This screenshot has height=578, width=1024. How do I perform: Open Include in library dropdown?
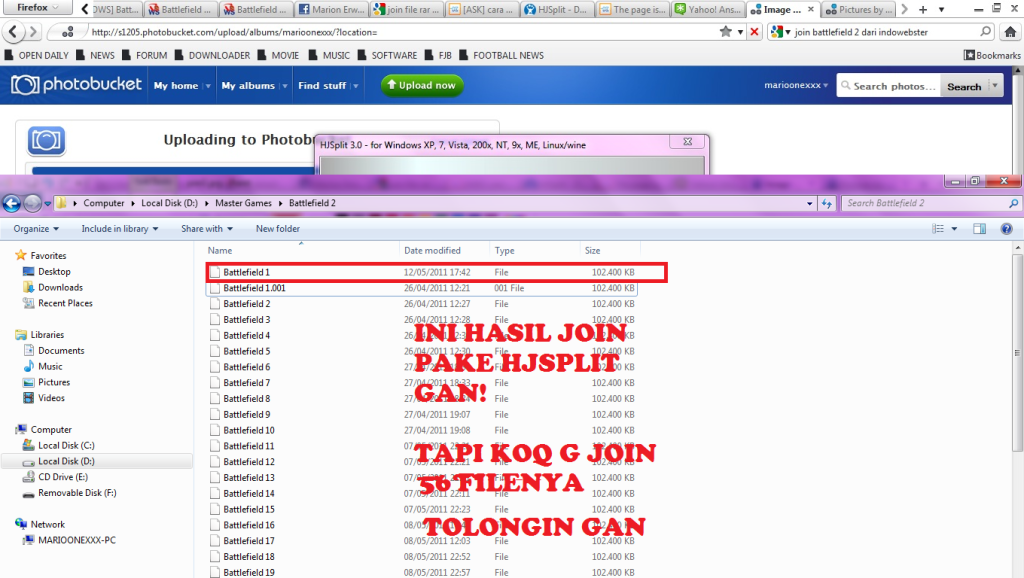point(120,229)
